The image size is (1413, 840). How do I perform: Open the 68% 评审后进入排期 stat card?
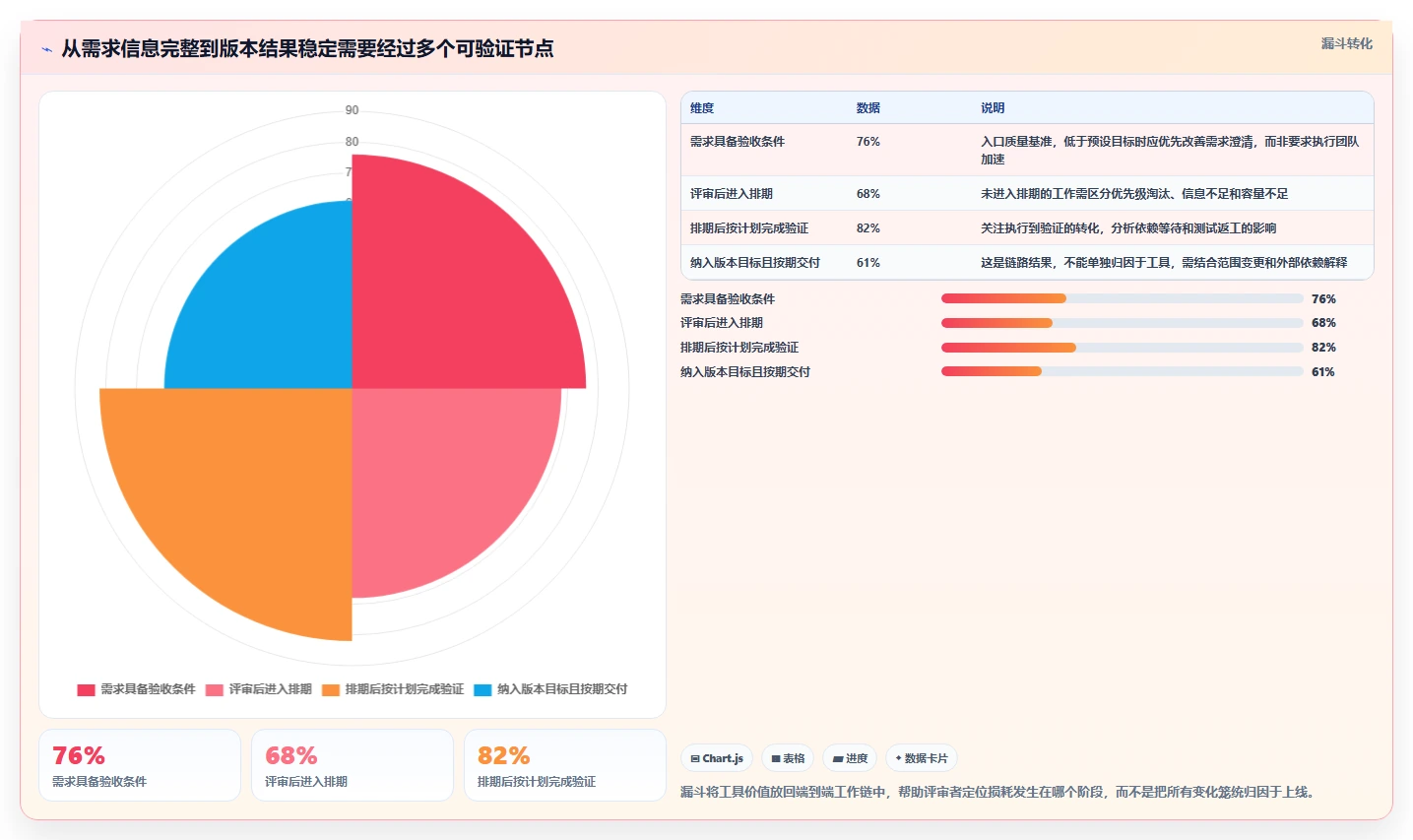click(353, 765)
